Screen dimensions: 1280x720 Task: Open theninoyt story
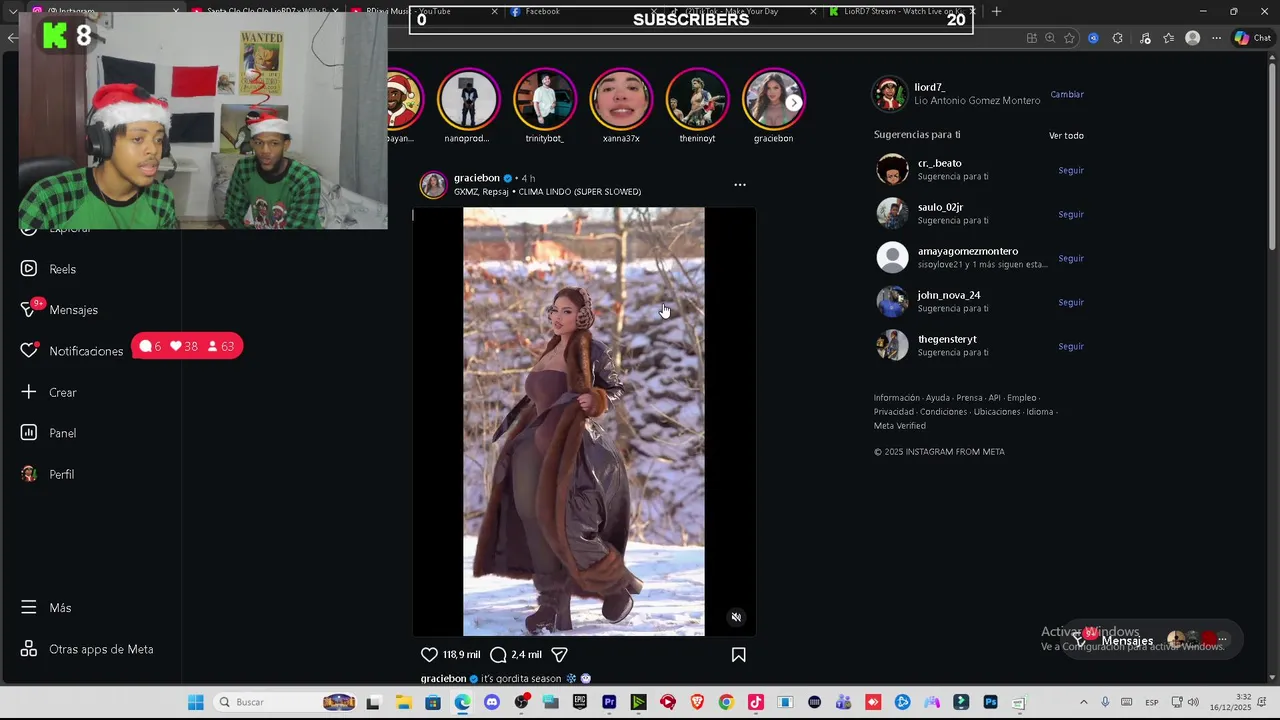pyautogui.click(x=697, y=100)
